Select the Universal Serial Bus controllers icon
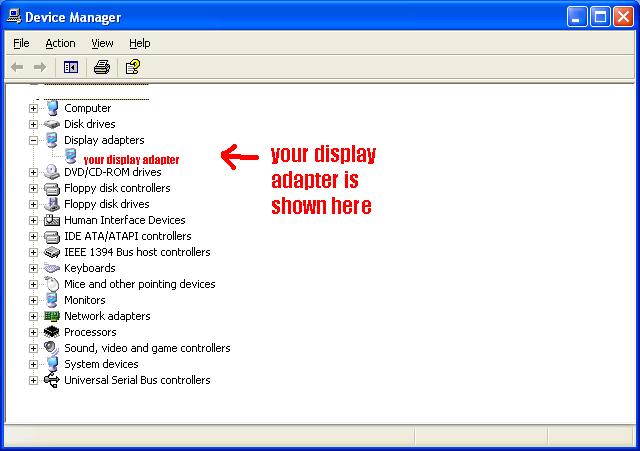Image resolution: width=640 pixels, height=451 pixels. 52,380
